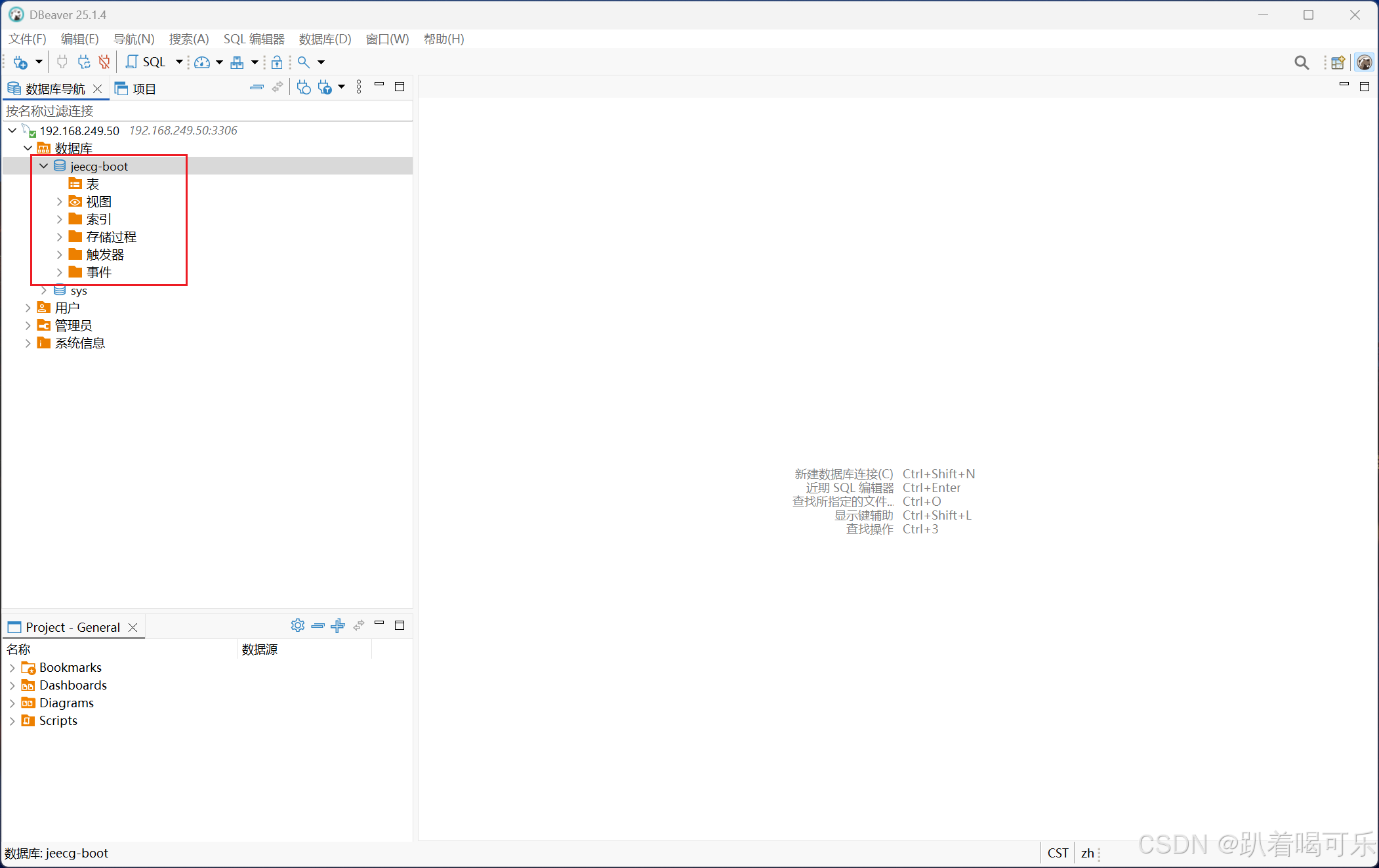1379x868 pixels.
Task: Click Collapse All icon in navigator
Action: pyautogui.click(x=257, y=87)
